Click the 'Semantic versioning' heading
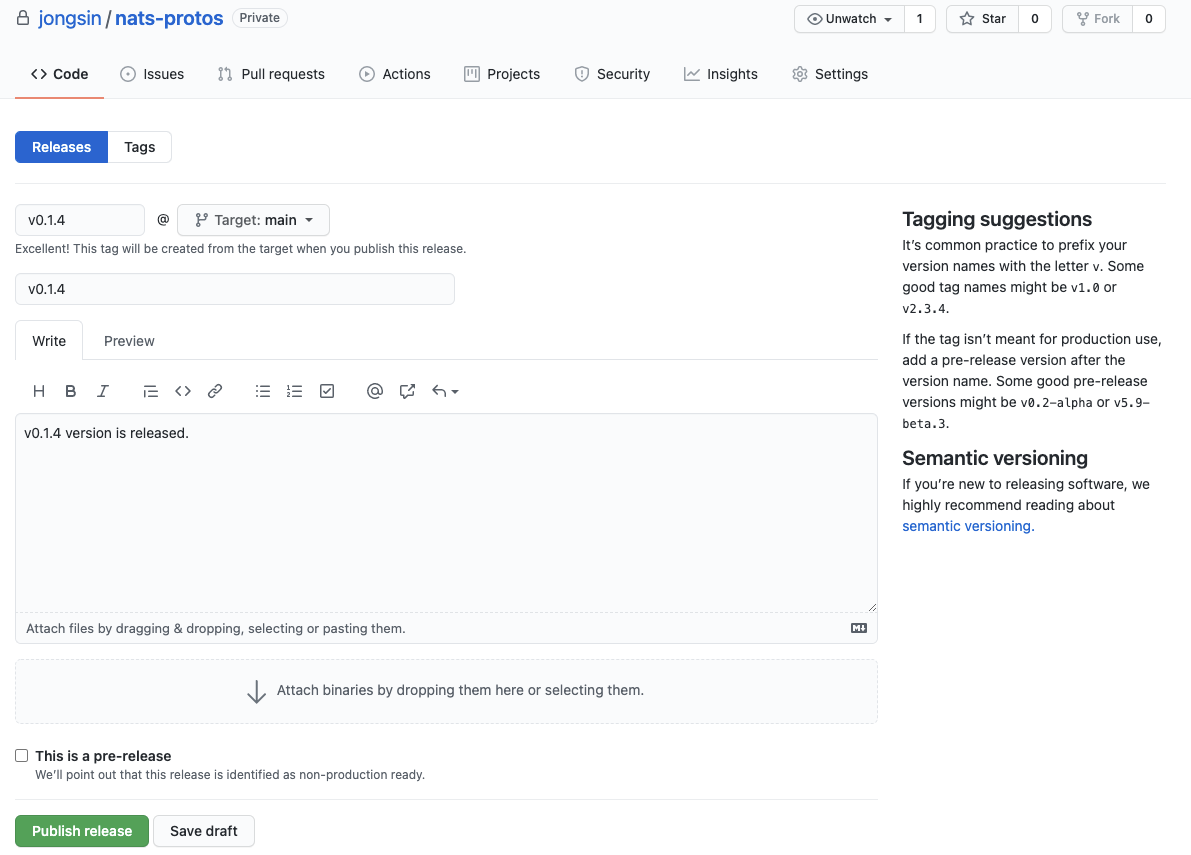1191x855 pixels. pos(995,459)
